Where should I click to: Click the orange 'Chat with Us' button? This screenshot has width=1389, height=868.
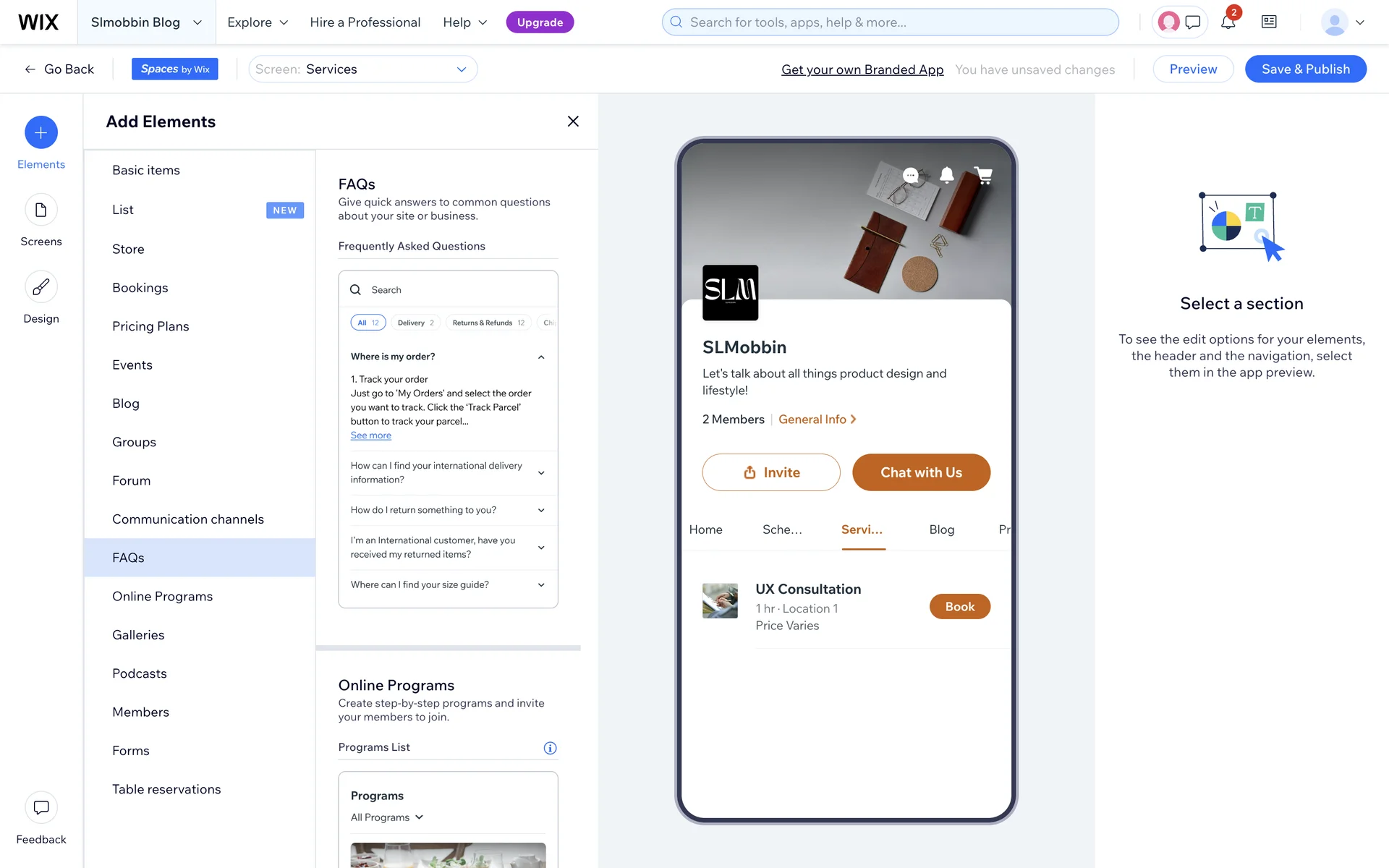point(921,472)
